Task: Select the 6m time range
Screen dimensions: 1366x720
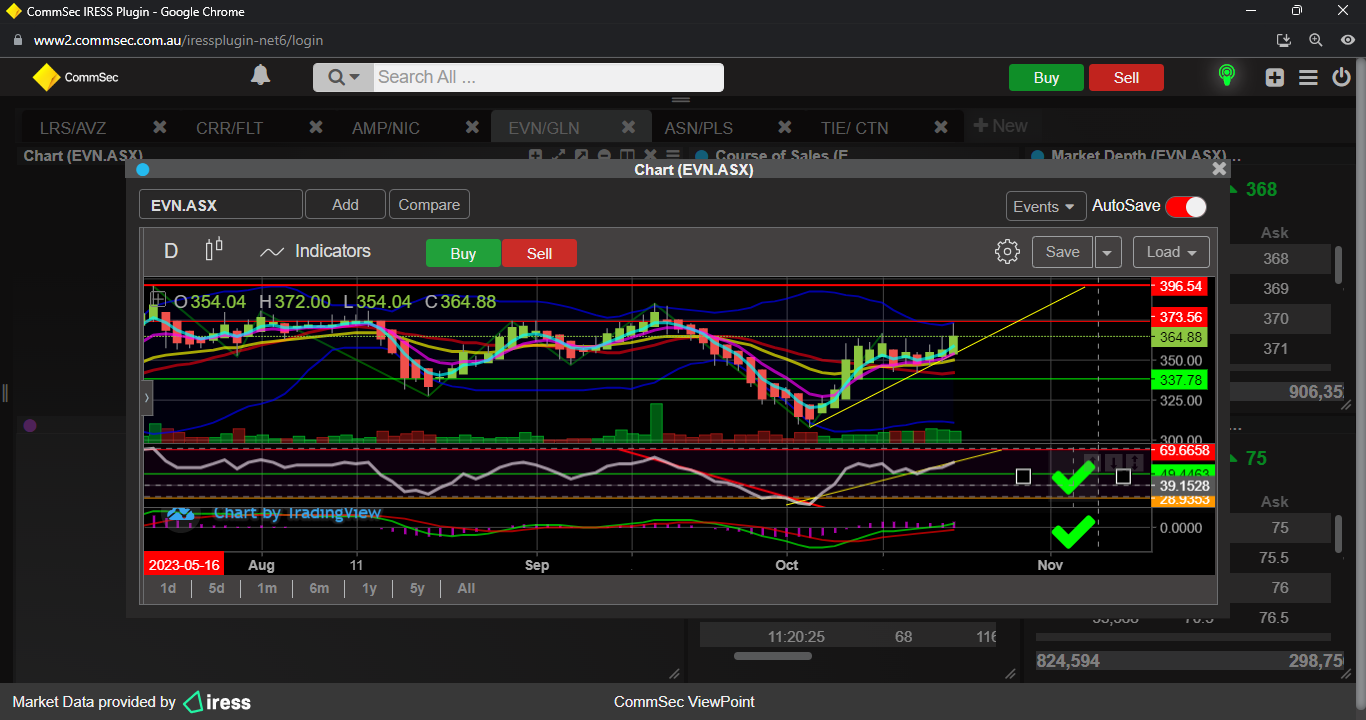Action: click(319, 588)
